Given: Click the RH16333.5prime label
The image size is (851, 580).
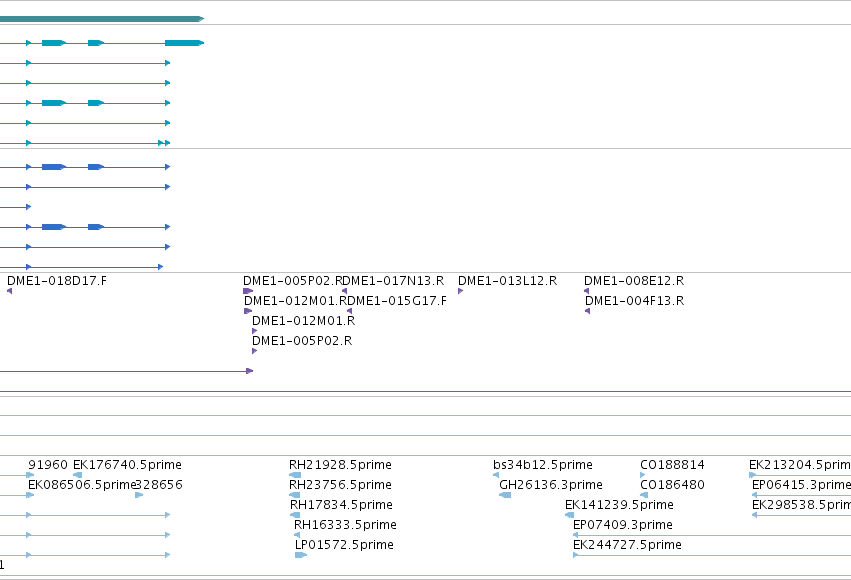Looking at the screenshot, I should click(x=345, y=525).
